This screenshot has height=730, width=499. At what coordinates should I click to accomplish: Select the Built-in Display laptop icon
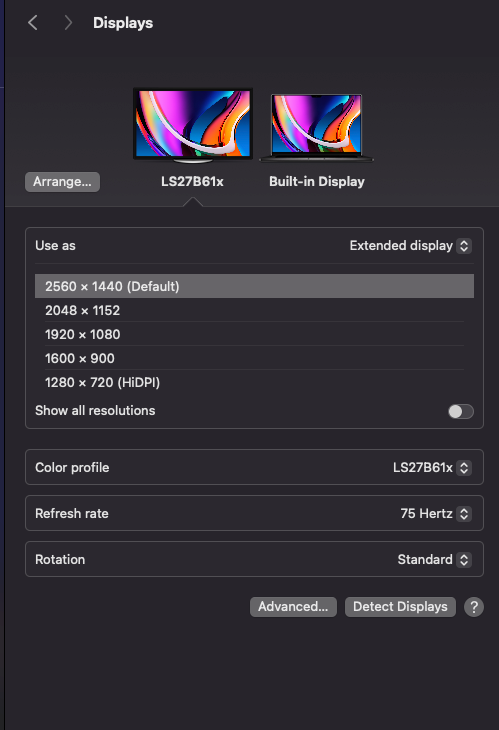click(x=317, y=128)
